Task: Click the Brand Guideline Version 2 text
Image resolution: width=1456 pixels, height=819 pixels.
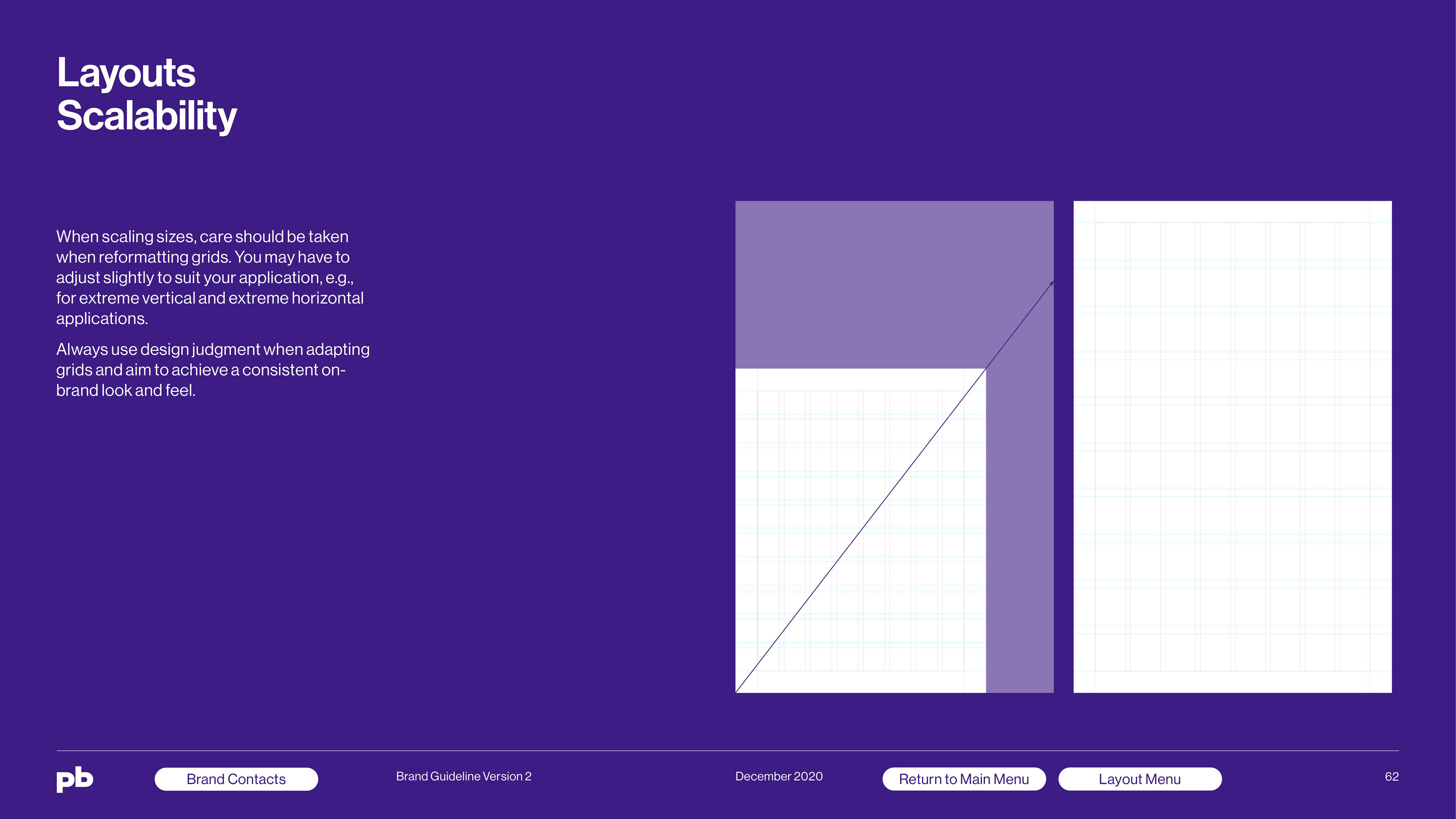Action: click(463, 776)
